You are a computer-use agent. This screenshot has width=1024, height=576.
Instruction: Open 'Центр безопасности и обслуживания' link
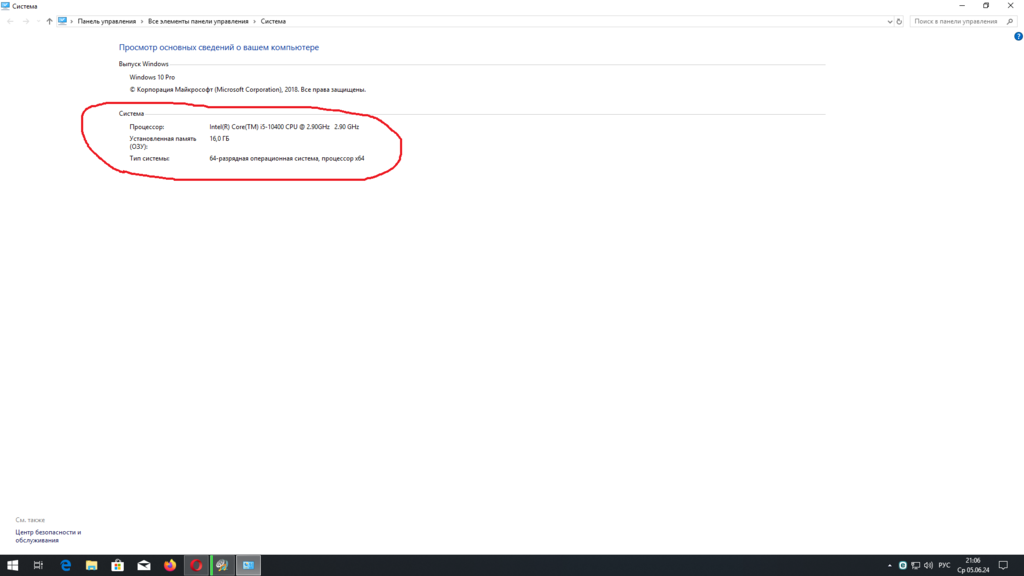[x=48, y=536]
